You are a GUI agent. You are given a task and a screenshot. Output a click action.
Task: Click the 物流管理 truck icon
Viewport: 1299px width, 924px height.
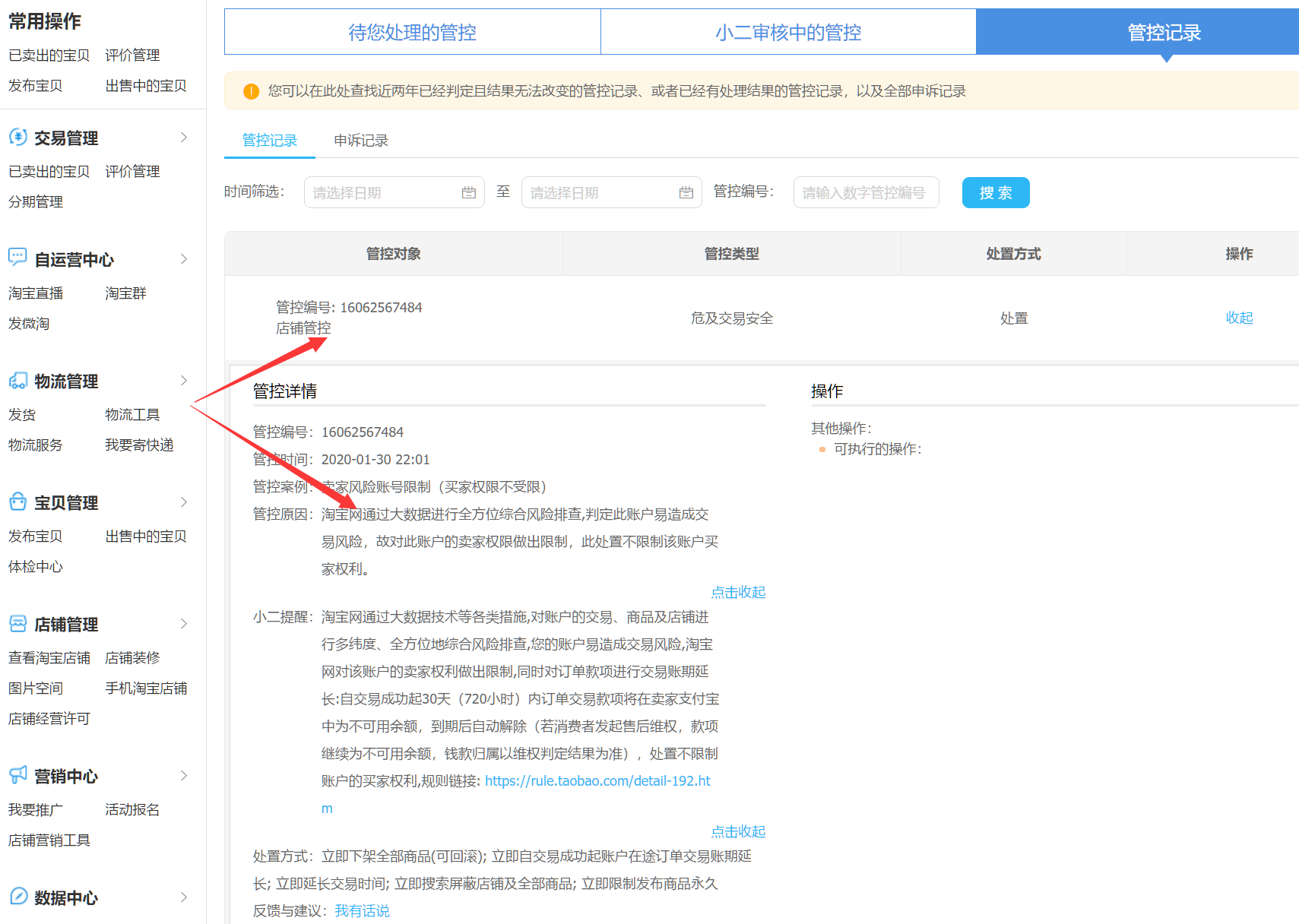17,380
